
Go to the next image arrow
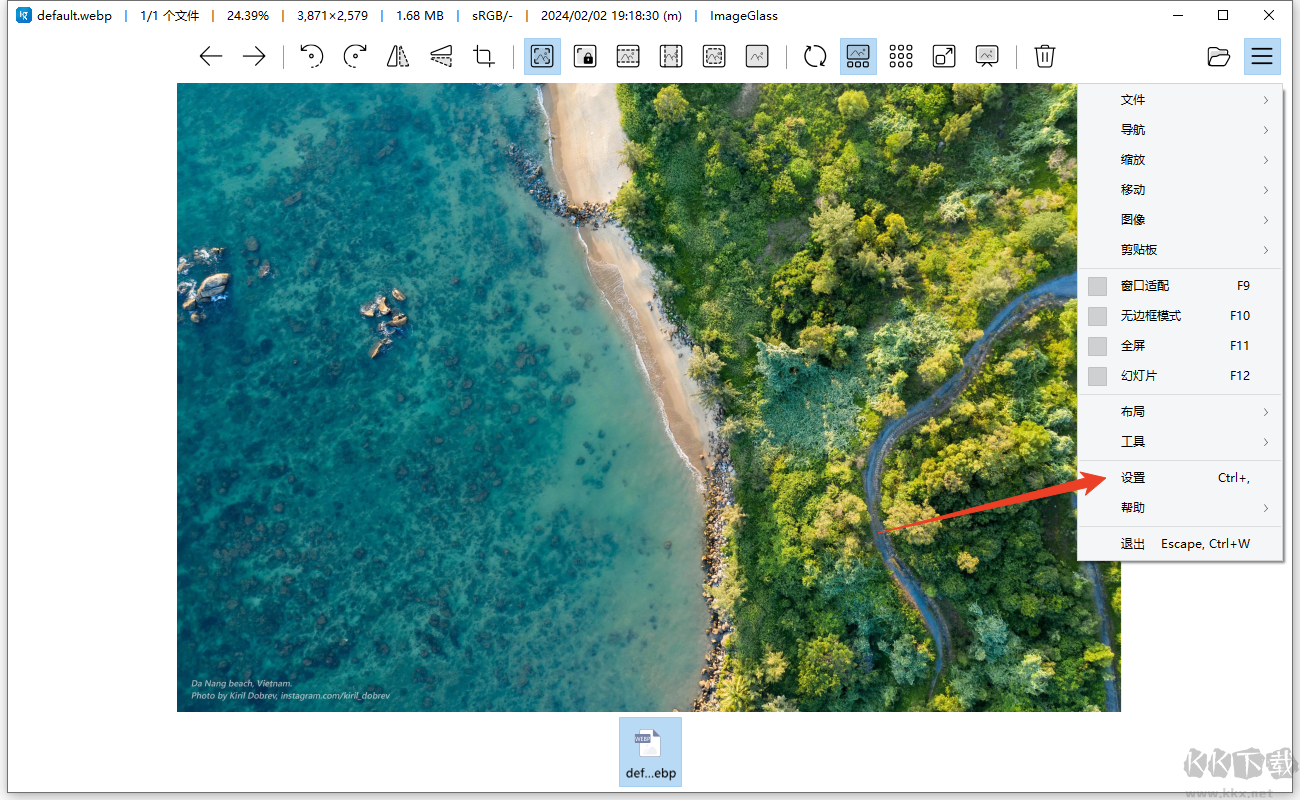(254, 56)
